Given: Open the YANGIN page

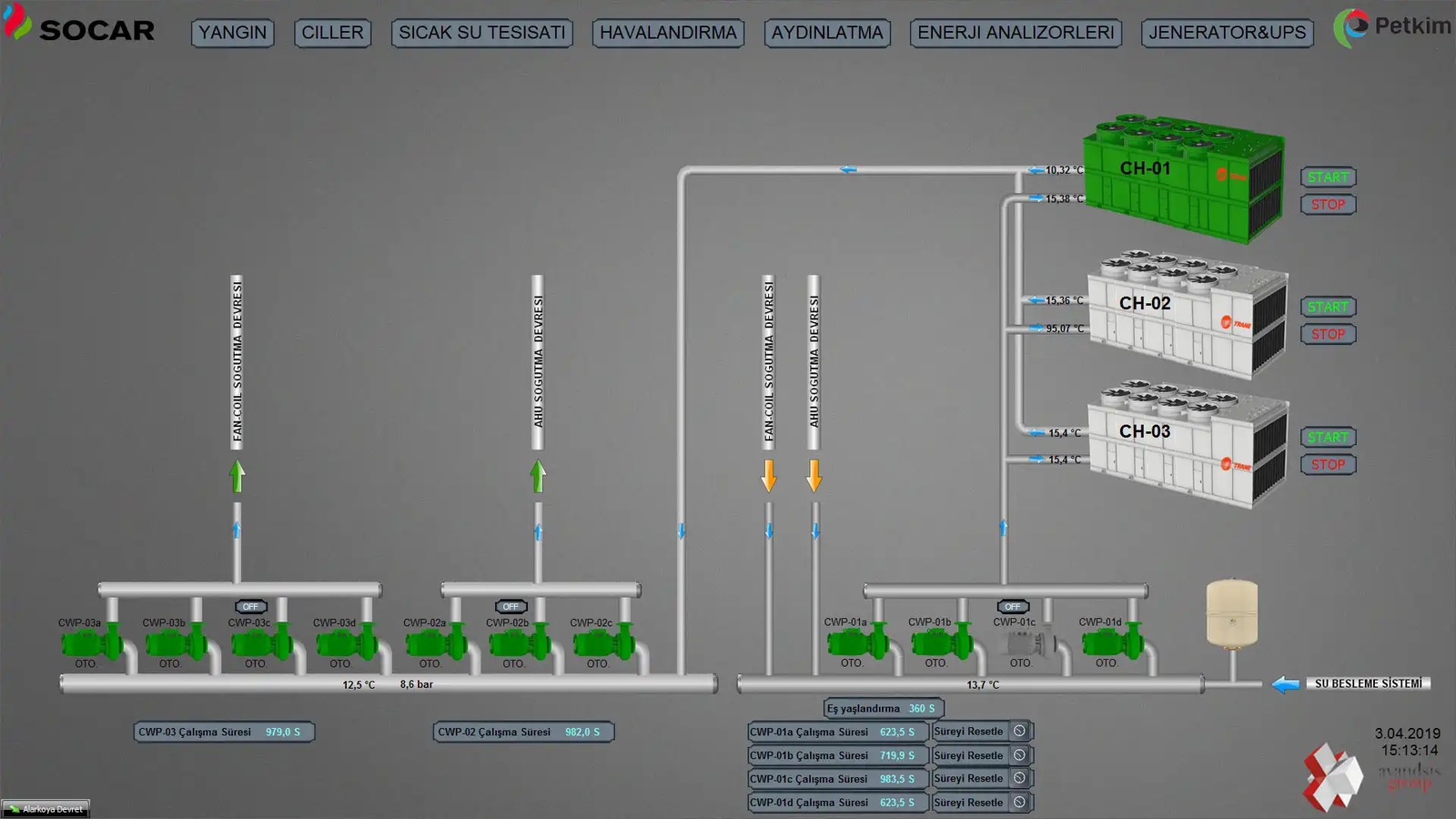Looking at the screenshot, I should pyautogui.click(x=233, y=33).
